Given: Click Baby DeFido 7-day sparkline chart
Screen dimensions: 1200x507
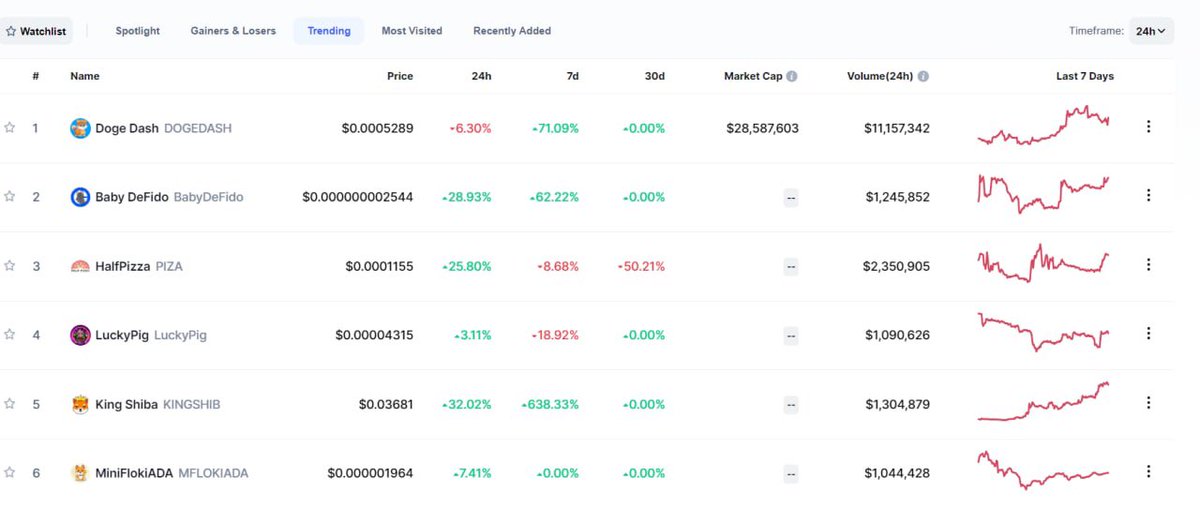Looking at the screenshot, I should (1043, 193).
